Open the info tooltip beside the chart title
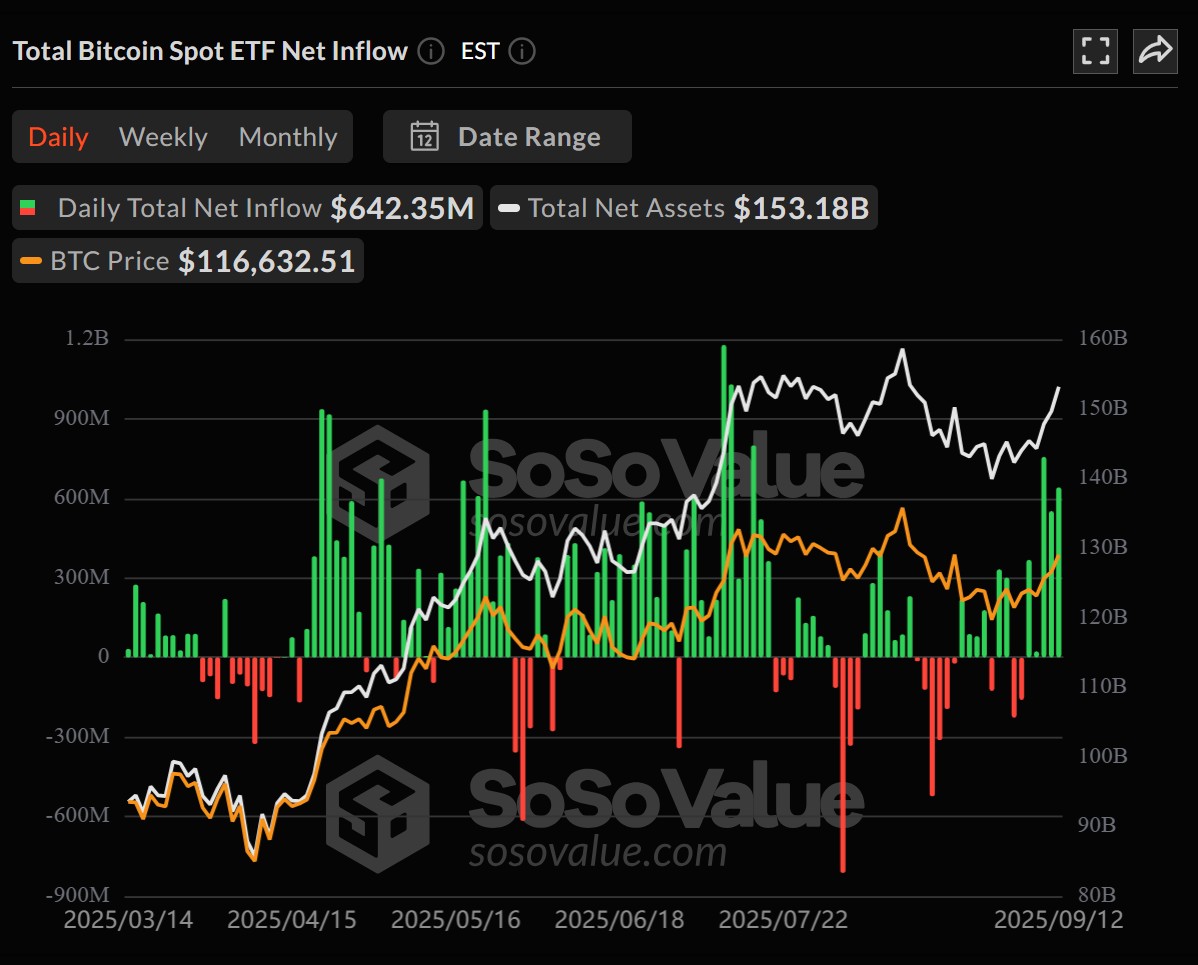The image size is (1198, 965). click(430, 52)
